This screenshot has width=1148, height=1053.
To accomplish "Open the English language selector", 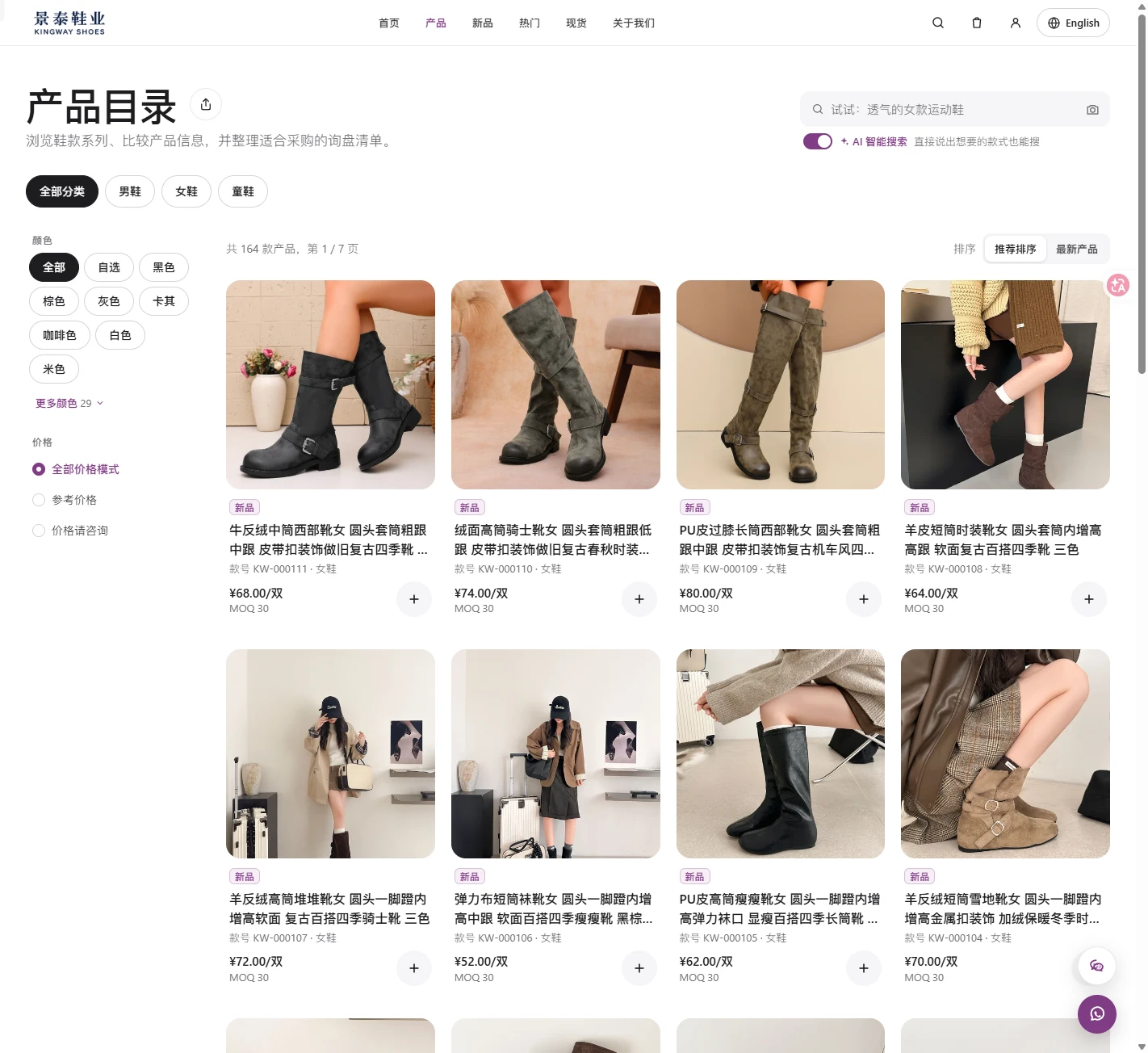I will pos(1073,23).
